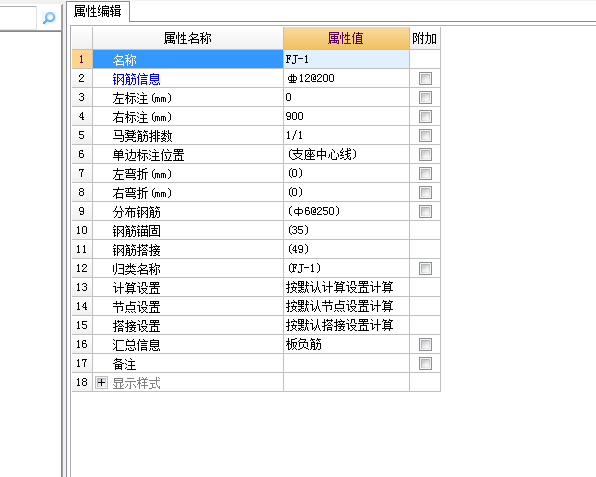Edit the name value FJ-1
596x477 pixels.
point(346,59)
